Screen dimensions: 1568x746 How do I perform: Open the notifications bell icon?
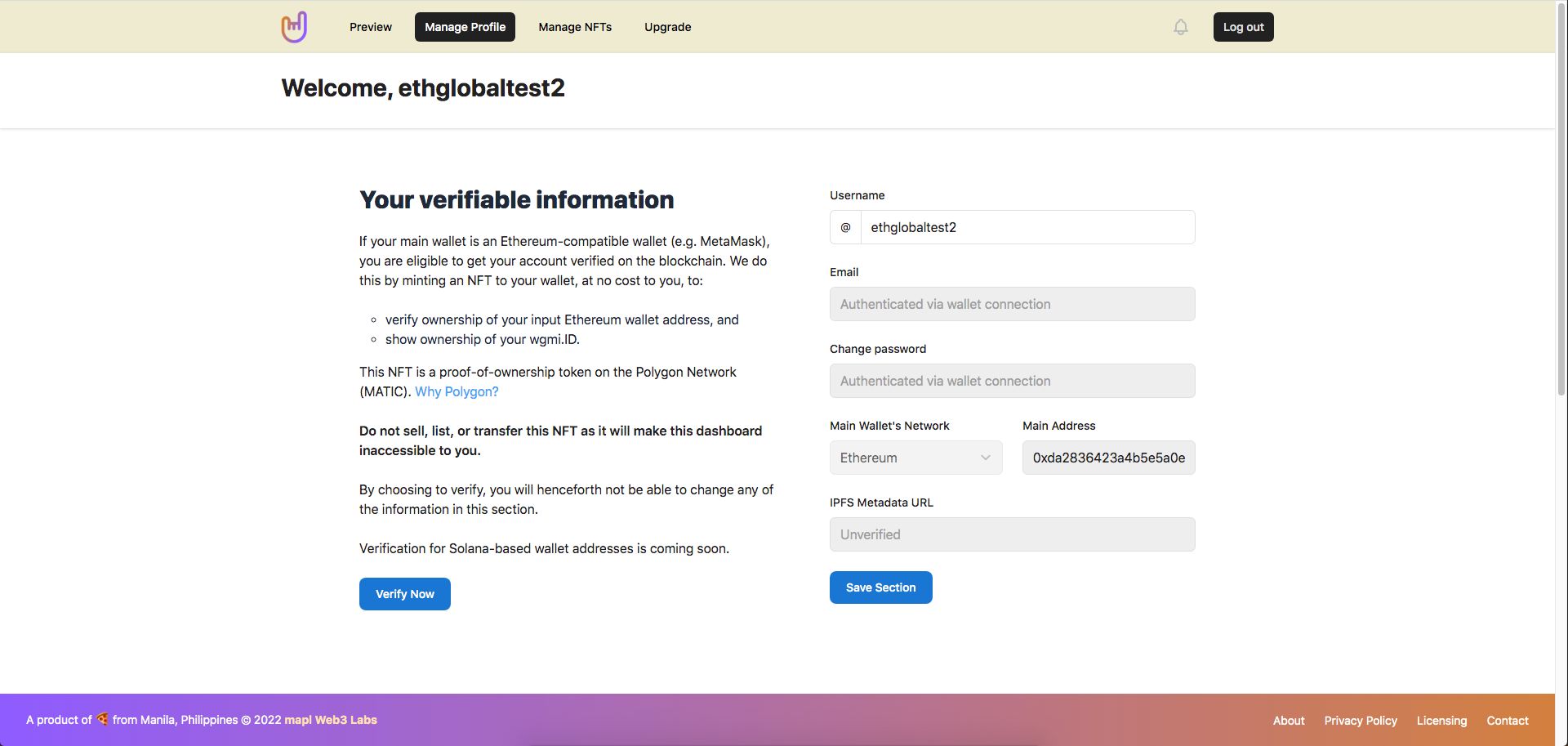pos(1181,27)
